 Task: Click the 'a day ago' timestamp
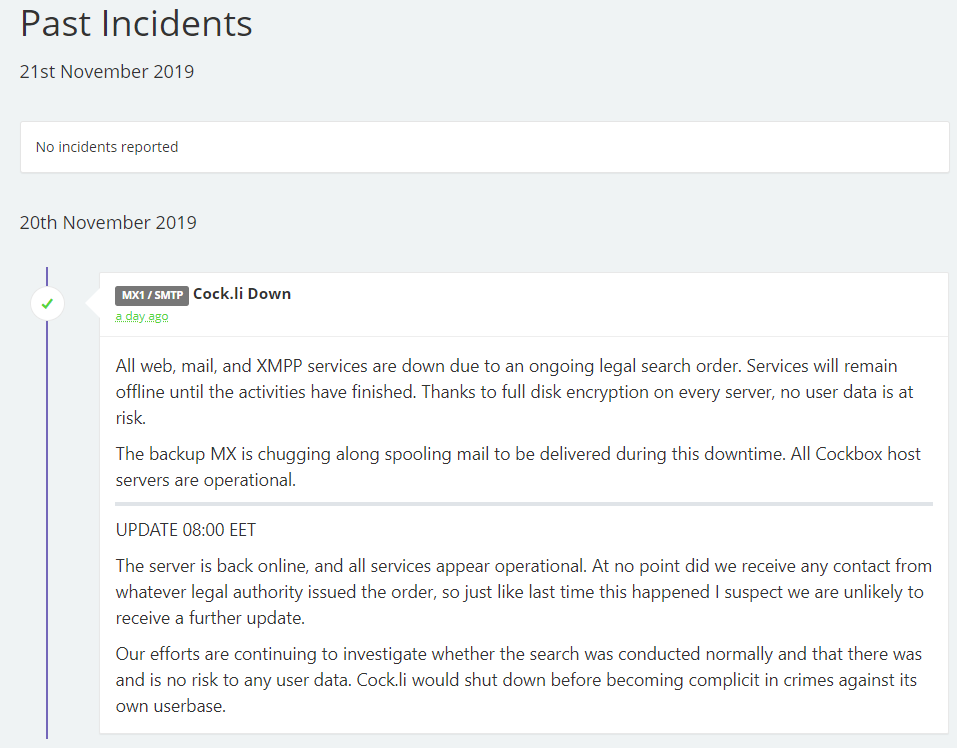141,316
